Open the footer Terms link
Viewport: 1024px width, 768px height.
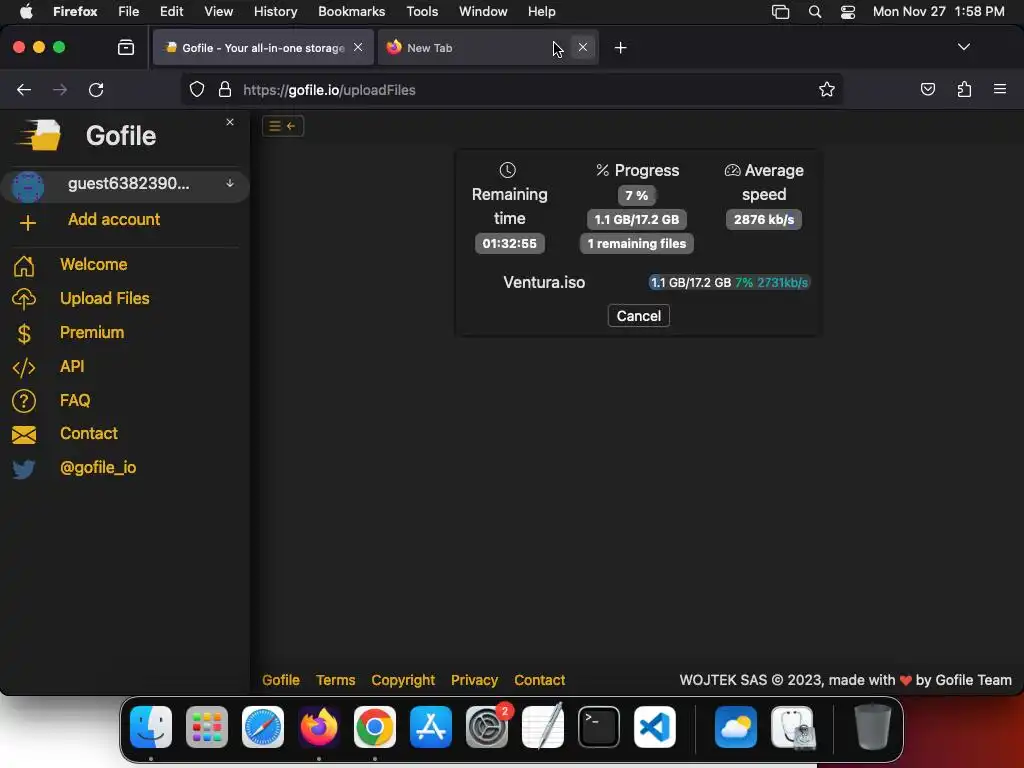336,680
